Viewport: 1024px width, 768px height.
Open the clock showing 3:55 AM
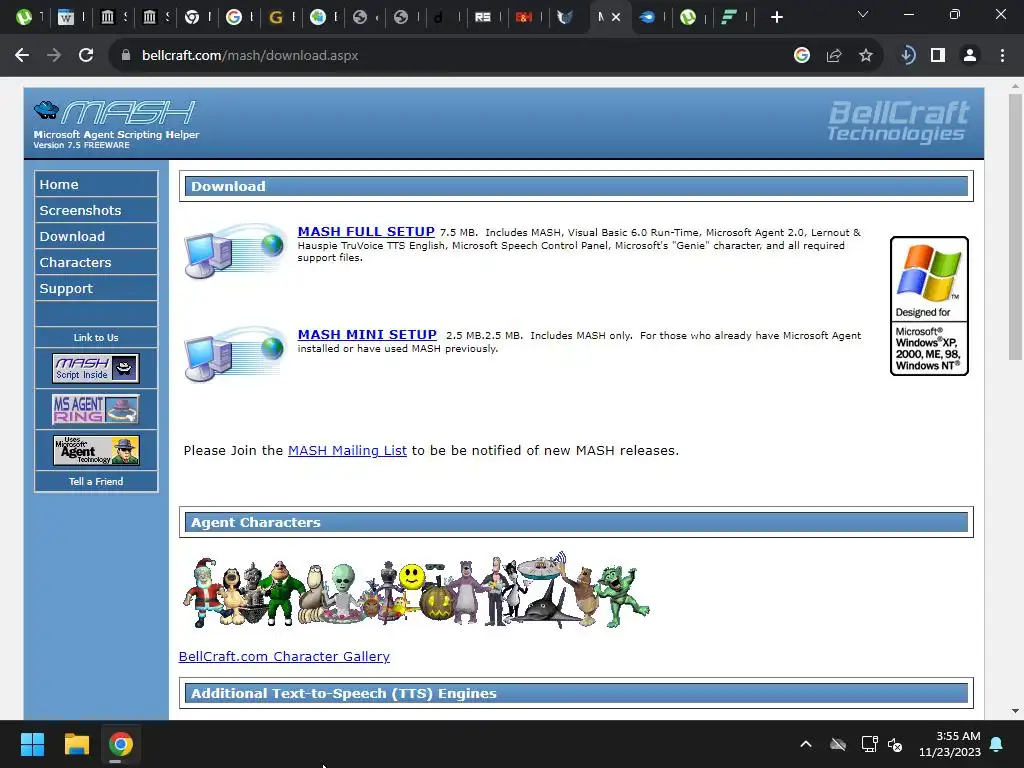coord(950,744)
